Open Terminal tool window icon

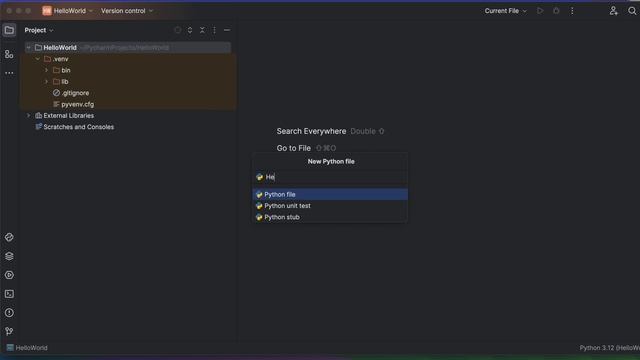[9, 294]
